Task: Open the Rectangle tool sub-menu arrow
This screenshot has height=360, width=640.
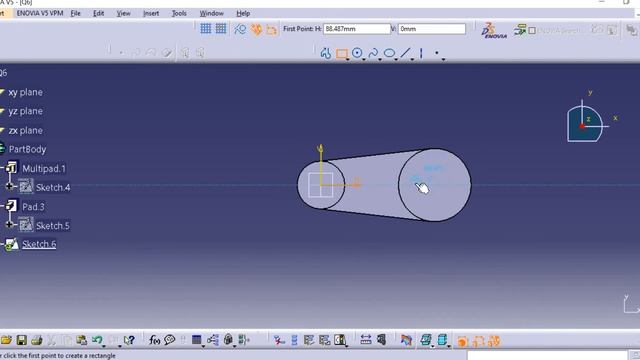Action: pos(347,60)
